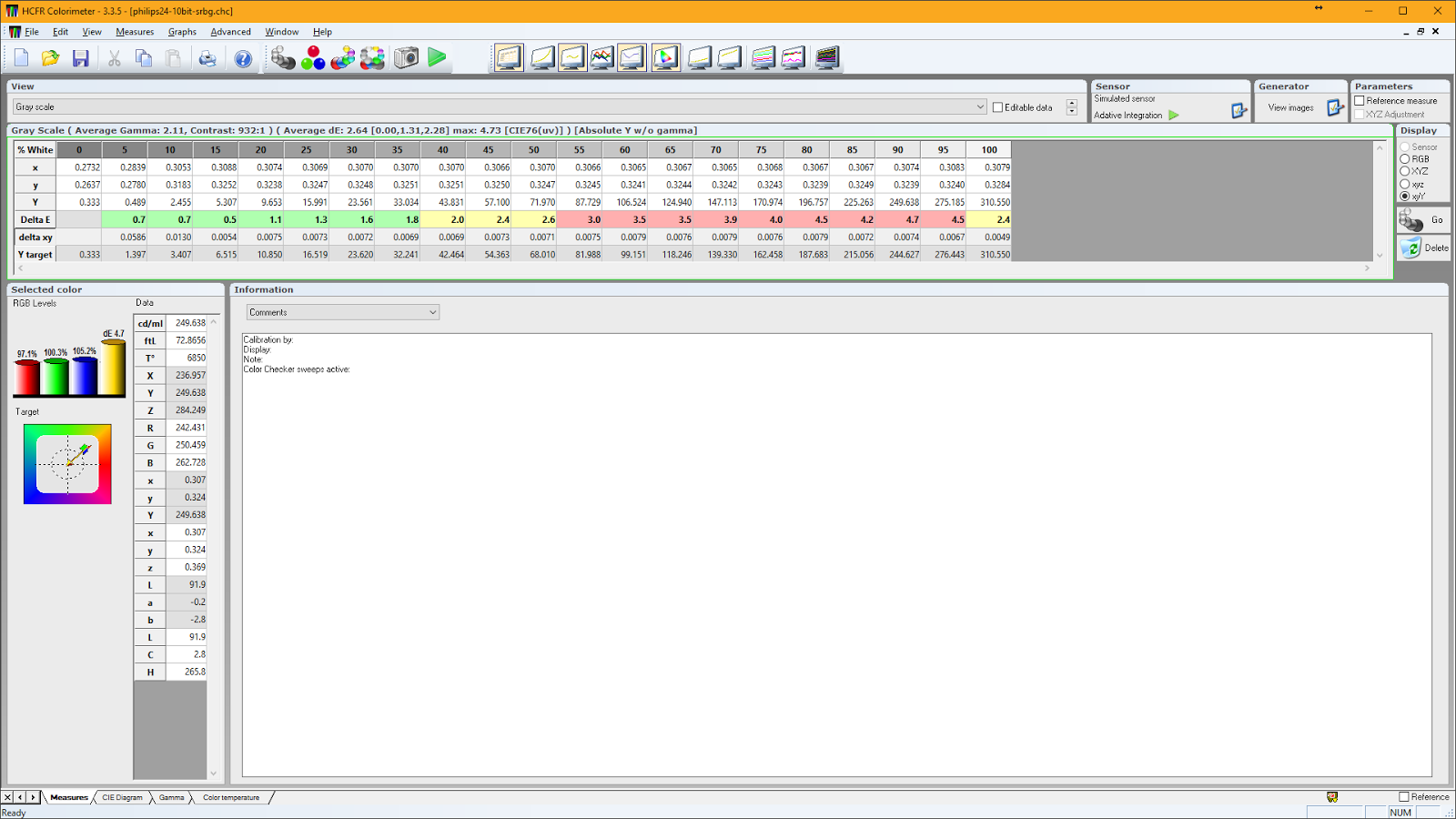Image resolution: width=1456 pixels, height=819 pixels.
Task: Tick the Reference measure checkbox
Action: [x=1360, y=101]
